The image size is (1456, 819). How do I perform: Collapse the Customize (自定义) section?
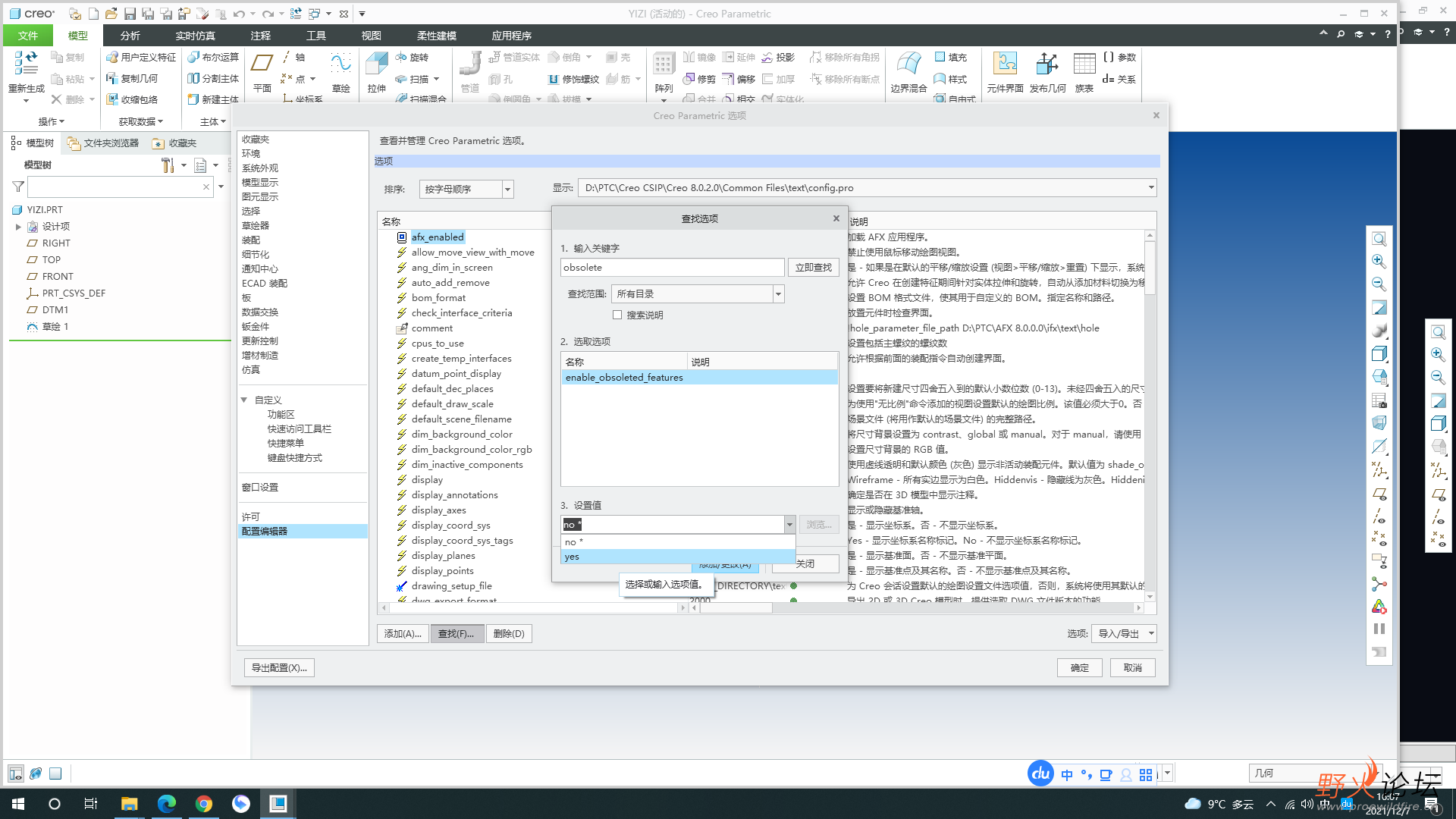click(244, 400)
